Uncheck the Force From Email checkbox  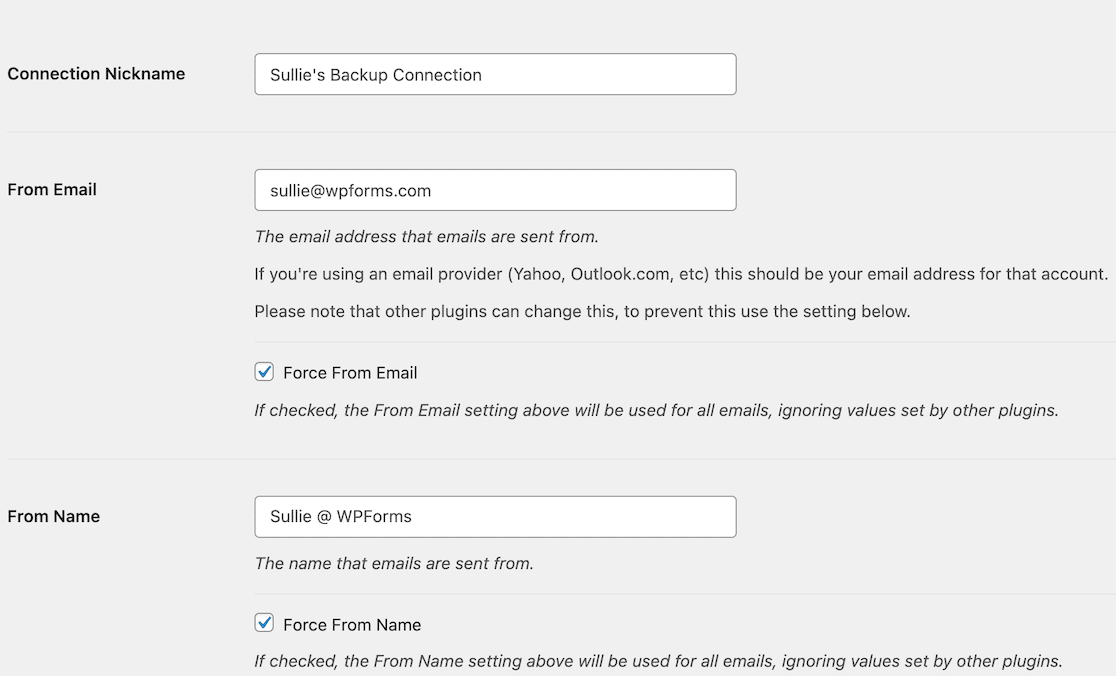[x=264, y=372]
